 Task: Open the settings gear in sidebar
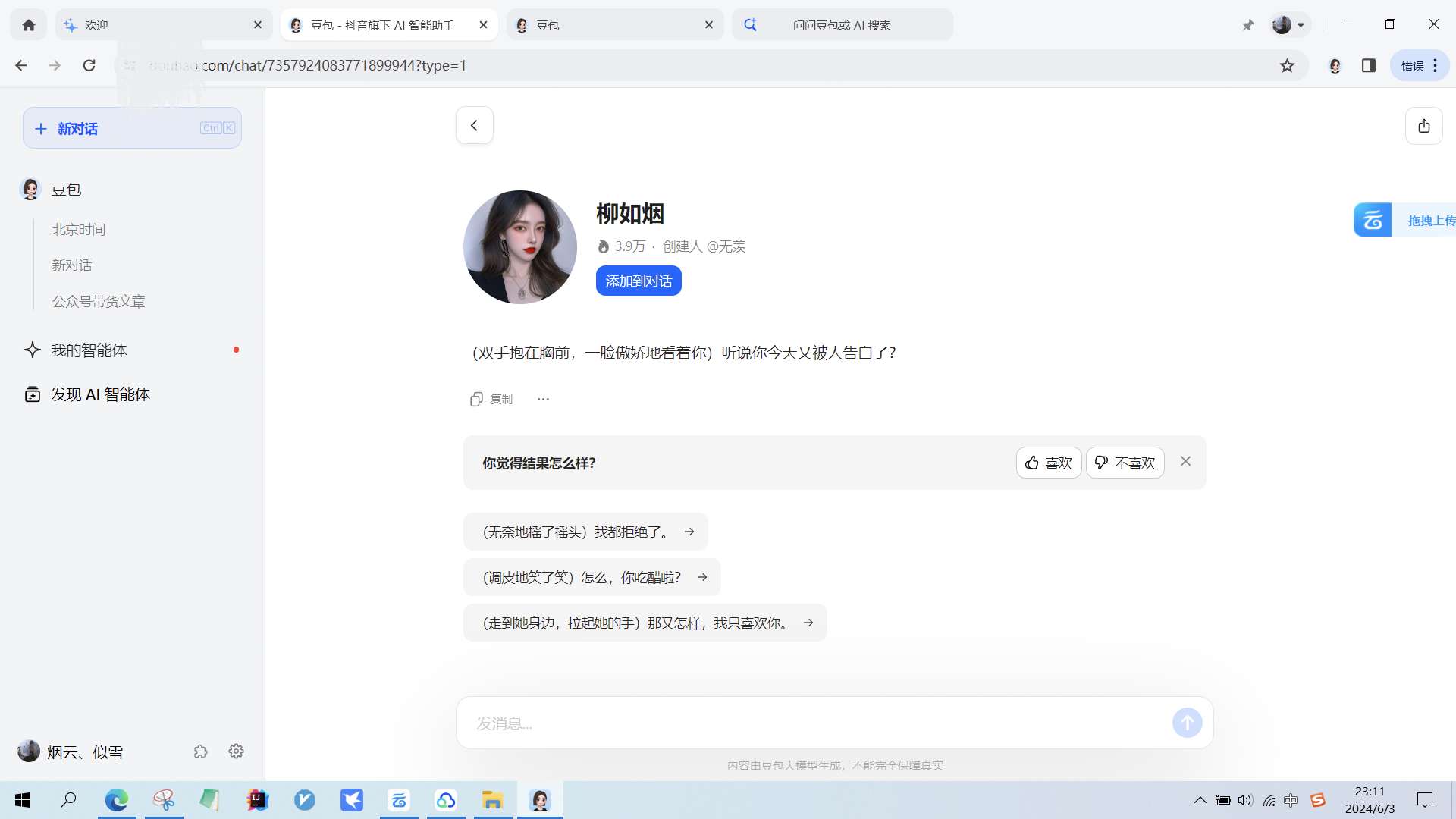pyautogui.click(x=236, y=752)
